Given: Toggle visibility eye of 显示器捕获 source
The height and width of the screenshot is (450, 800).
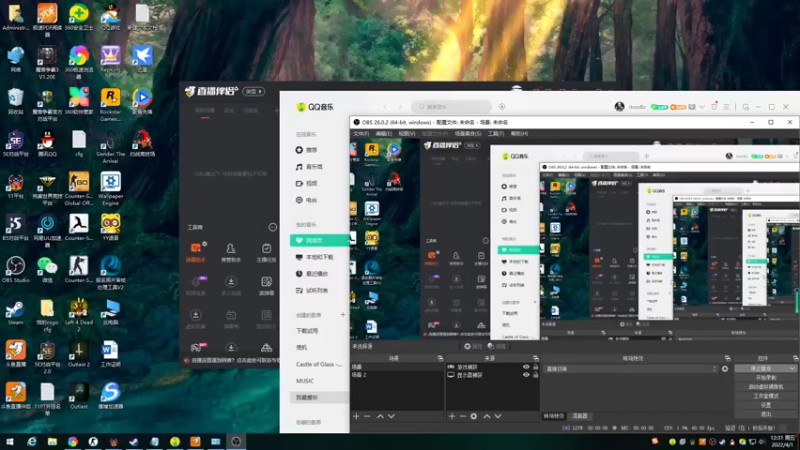Looking at the screenshot, I should pos(526,375).
